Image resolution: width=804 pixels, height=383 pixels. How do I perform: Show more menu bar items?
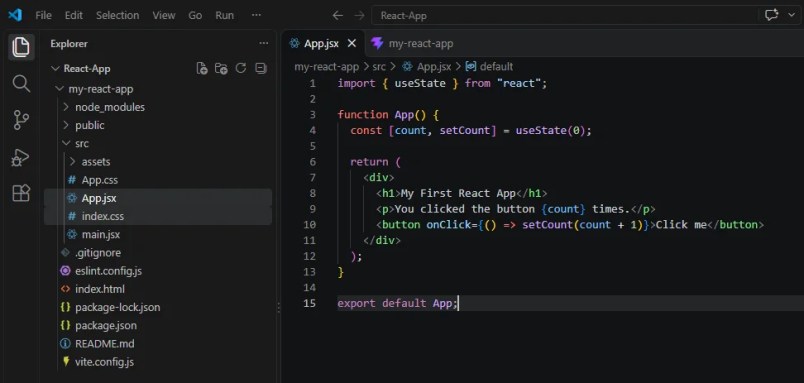256,15
